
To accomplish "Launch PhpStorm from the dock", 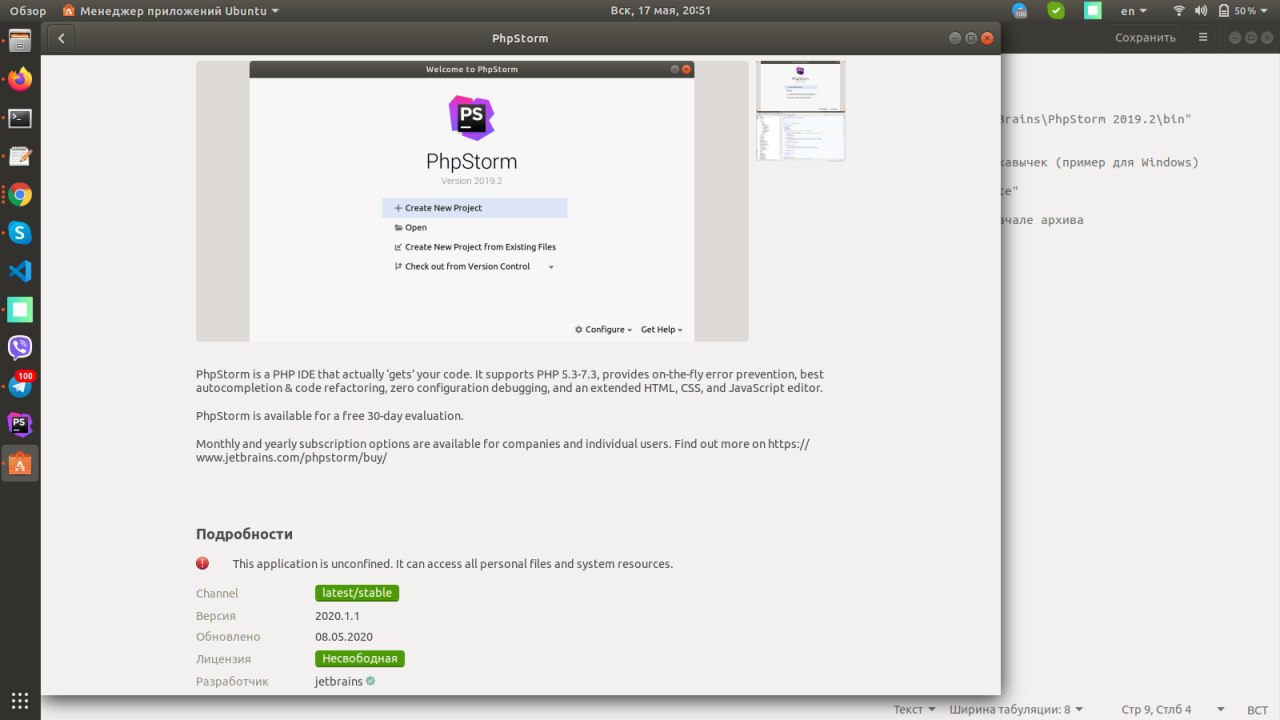I will point(20,424).
